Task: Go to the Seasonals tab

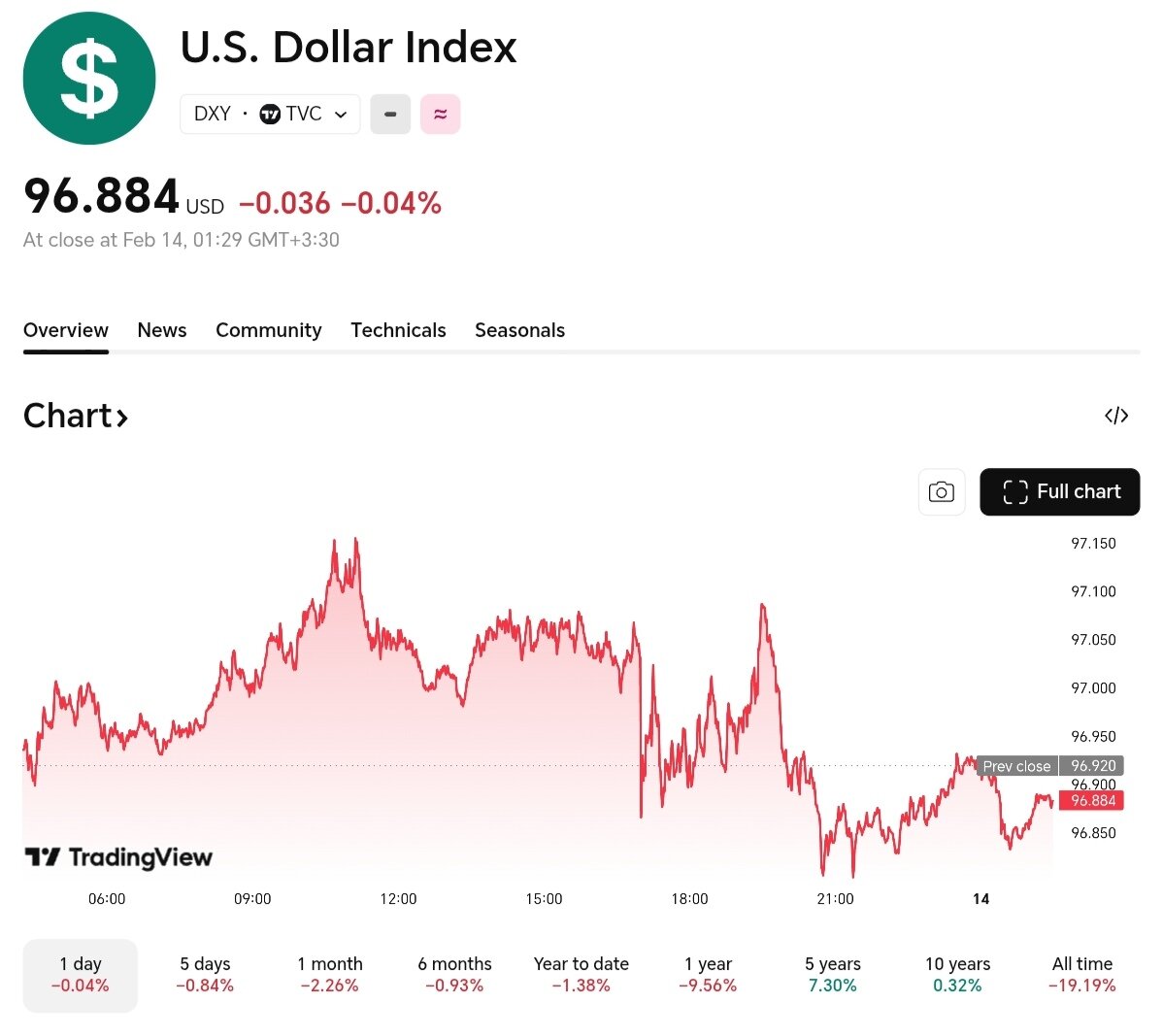Action: (519, 330)
